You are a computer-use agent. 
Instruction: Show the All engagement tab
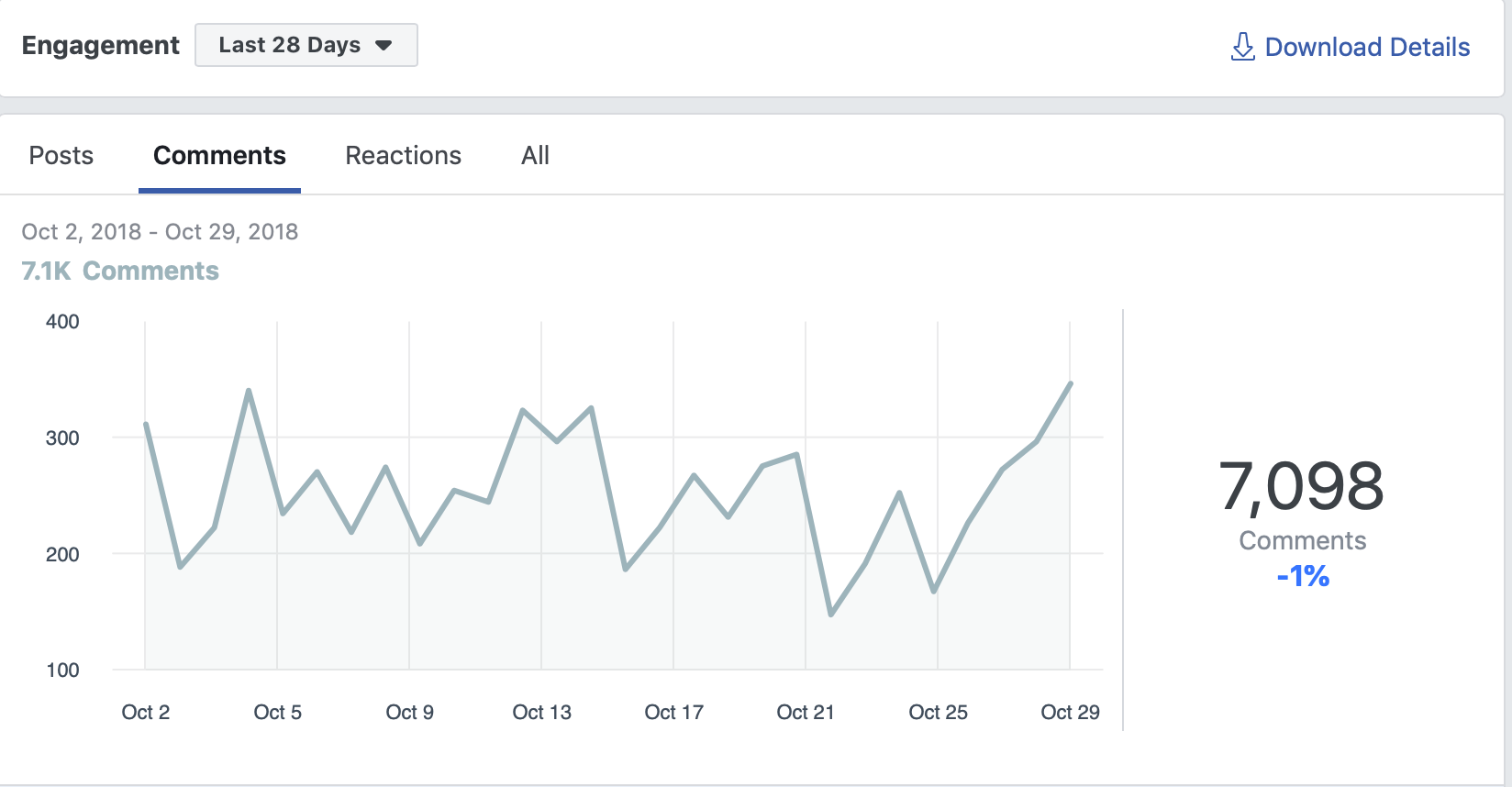(535, 156)
